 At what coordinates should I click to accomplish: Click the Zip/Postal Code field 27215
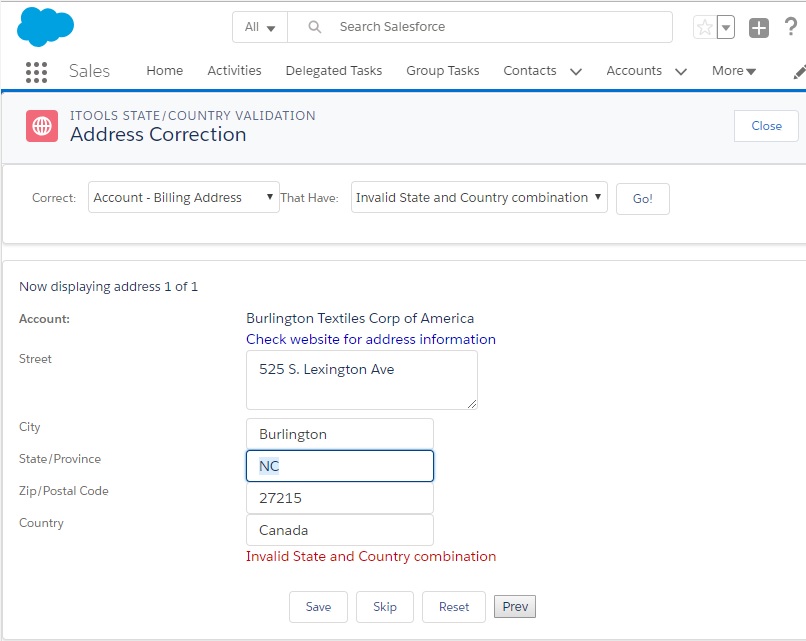(340, 498)
